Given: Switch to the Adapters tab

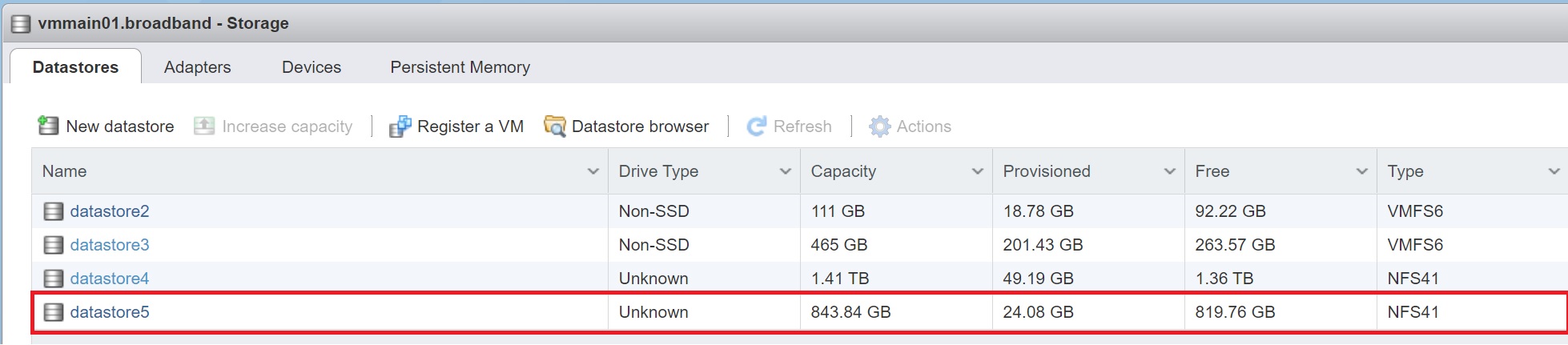Looking at the screenshot, I should click(197, 67).
